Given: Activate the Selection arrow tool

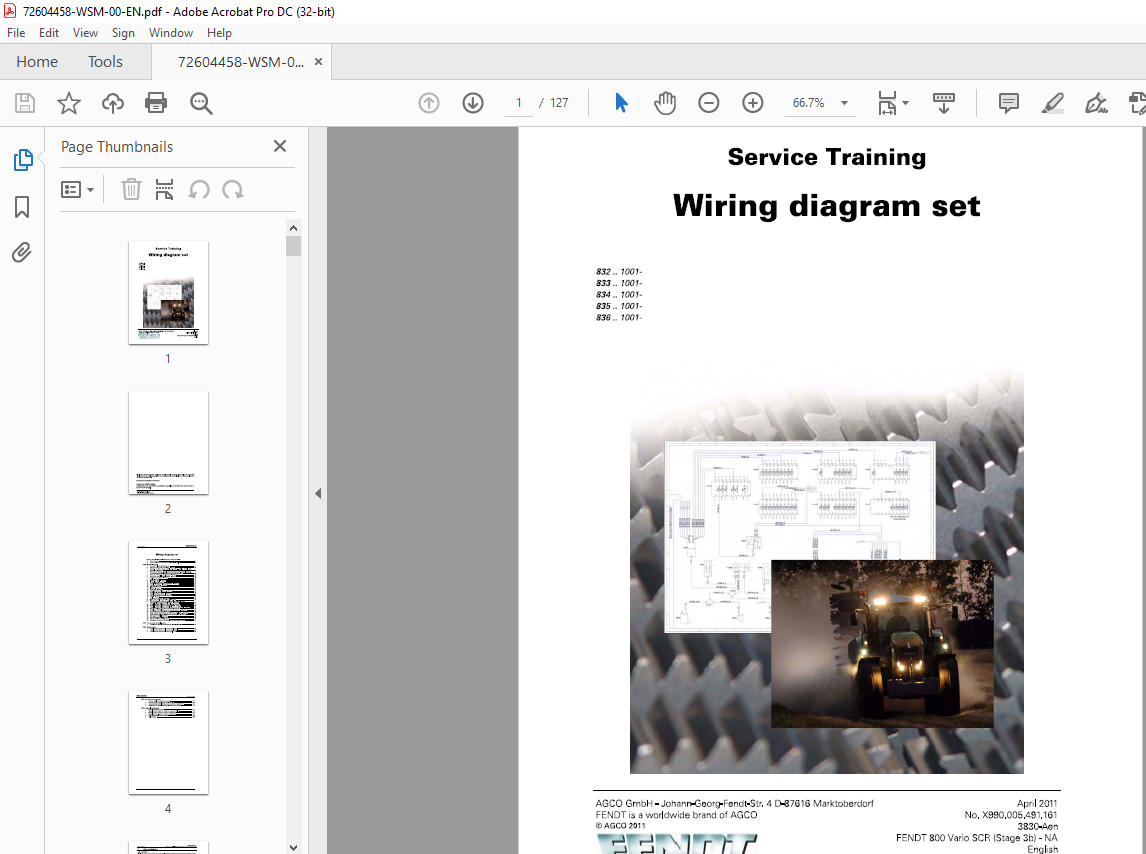Looking at the screenshot, I should [x=621, y=103].
